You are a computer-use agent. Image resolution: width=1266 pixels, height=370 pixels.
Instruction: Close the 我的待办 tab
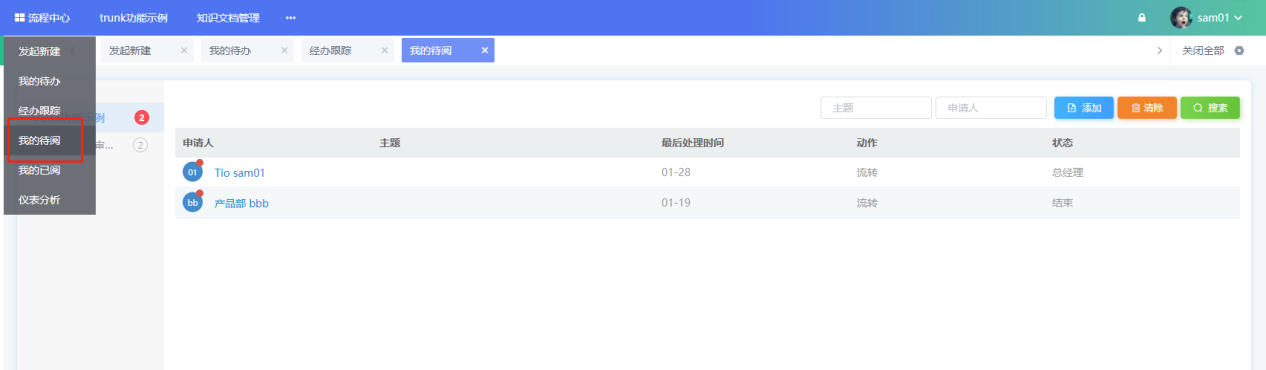[x=284, y=50]
